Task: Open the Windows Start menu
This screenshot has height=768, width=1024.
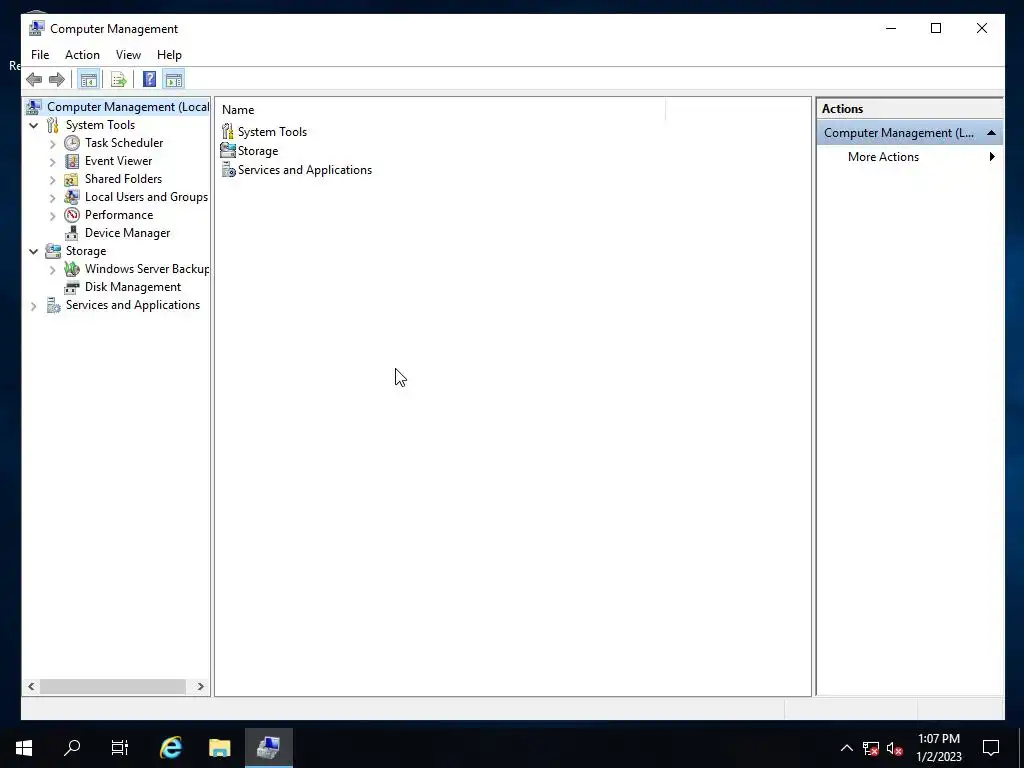Action: [x=24, y=748]
